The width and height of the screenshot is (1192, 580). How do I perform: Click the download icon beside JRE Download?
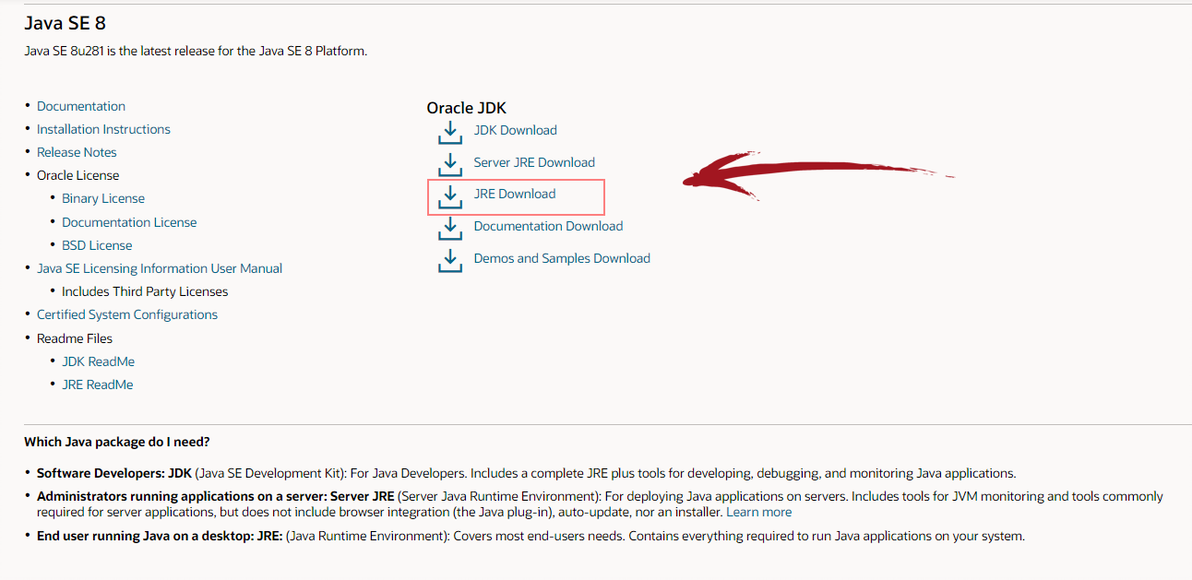[450, 195]
